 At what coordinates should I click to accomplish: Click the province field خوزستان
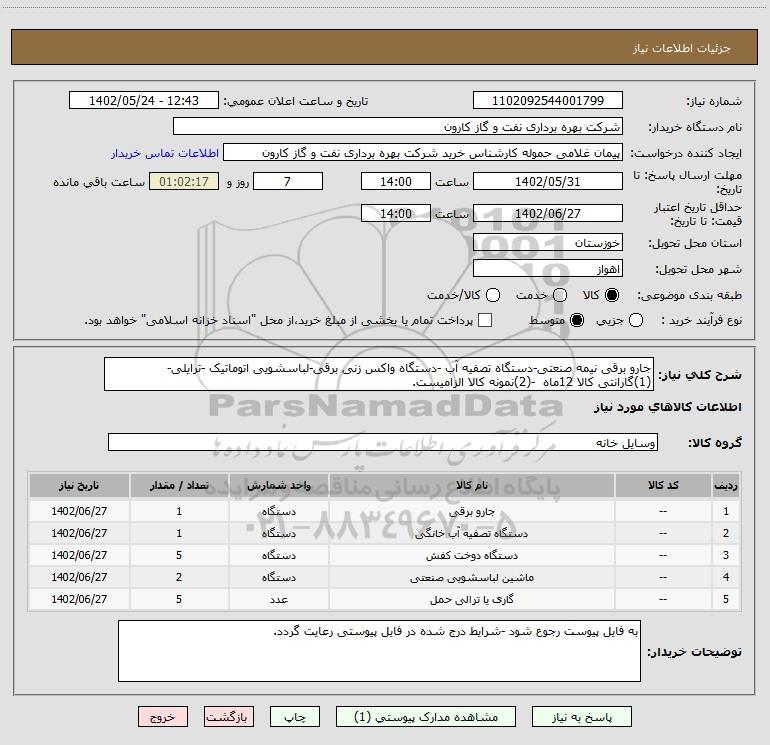tap(548, 243)
